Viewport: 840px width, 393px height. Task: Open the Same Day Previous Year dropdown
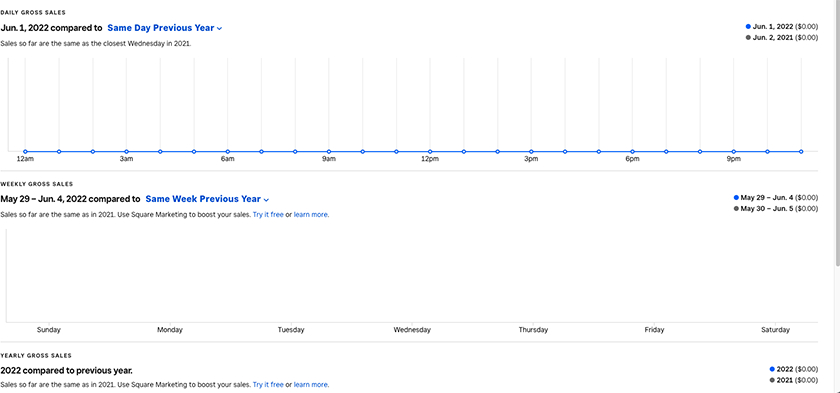point(165,28)
